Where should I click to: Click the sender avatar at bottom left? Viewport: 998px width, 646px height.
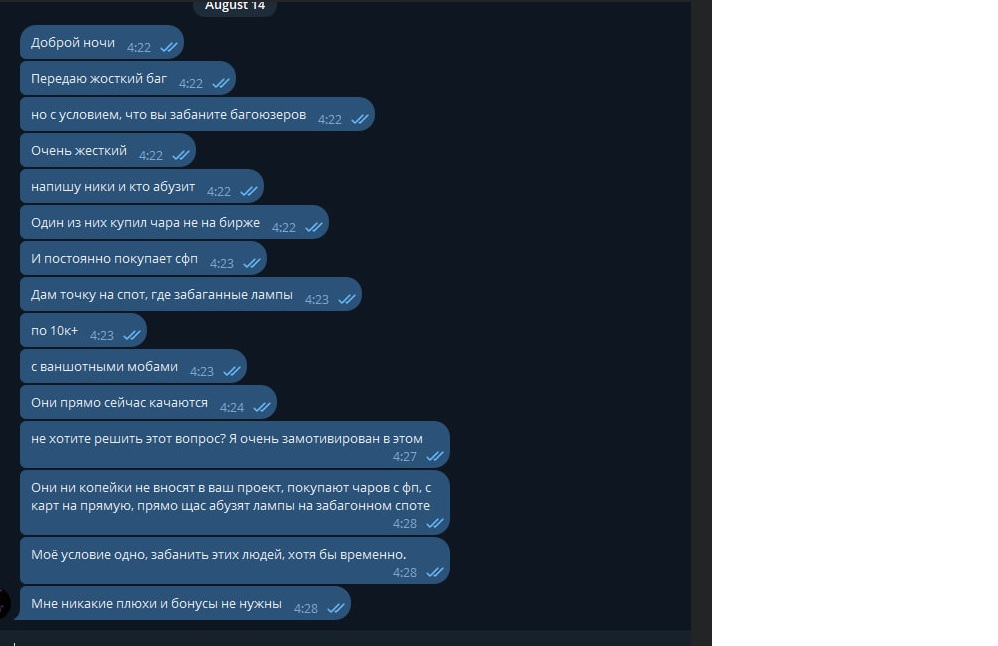point(3,603)
